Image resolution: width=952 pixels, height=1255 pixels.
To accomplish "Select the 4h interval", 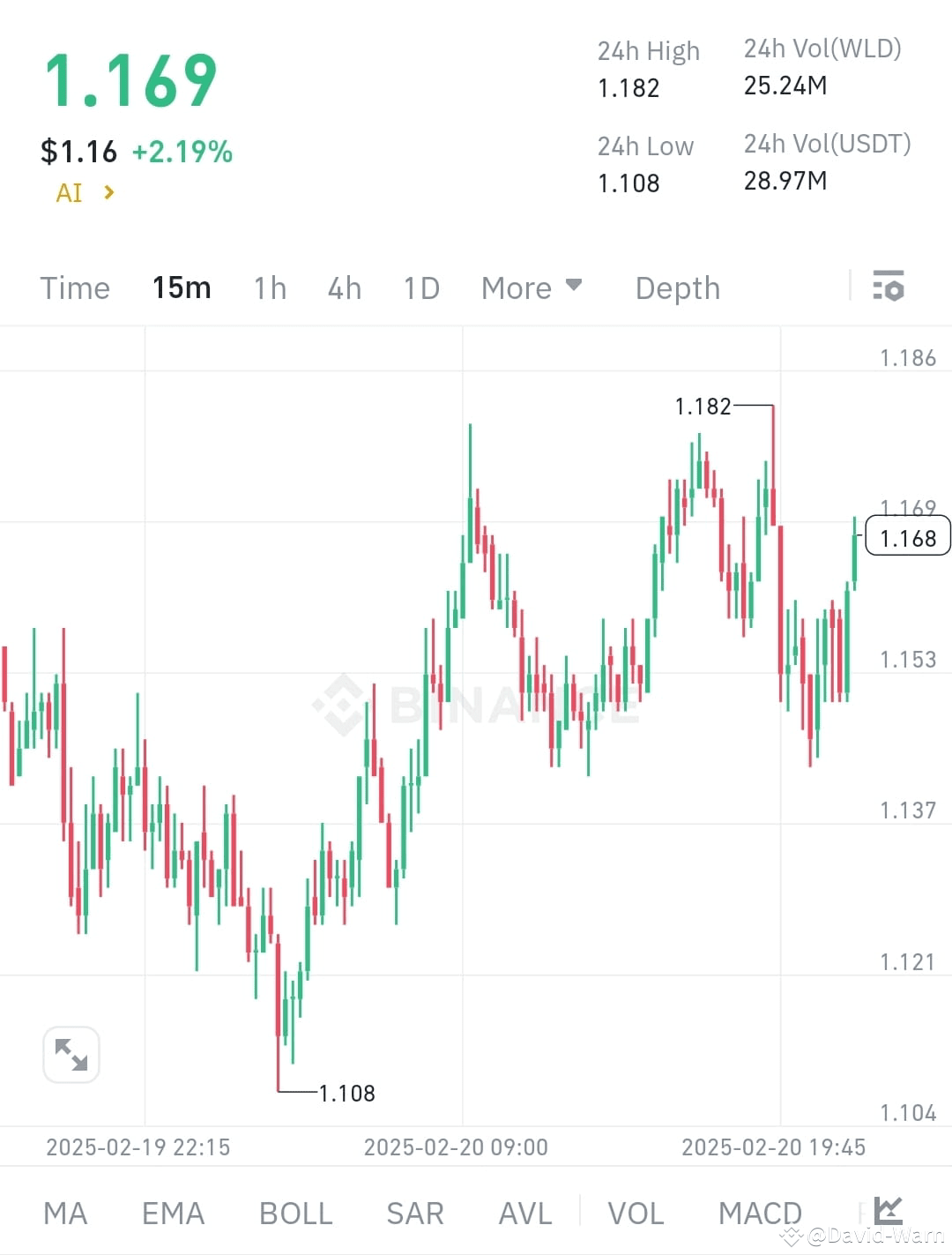I will pyautogui.click(x=344, y=288).
